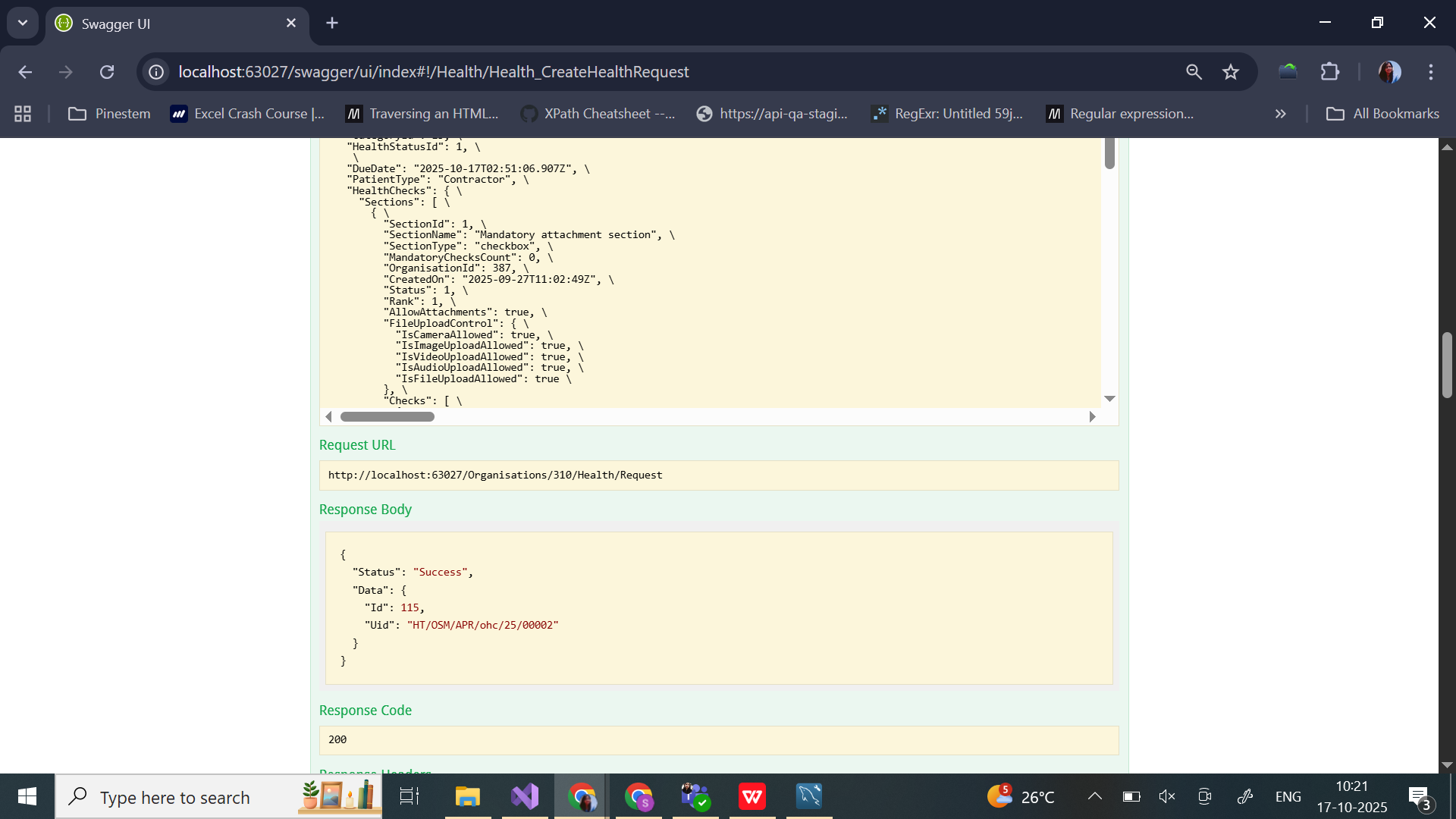
Task: Open the apps grid shortcut
Action: pos(23,114)
